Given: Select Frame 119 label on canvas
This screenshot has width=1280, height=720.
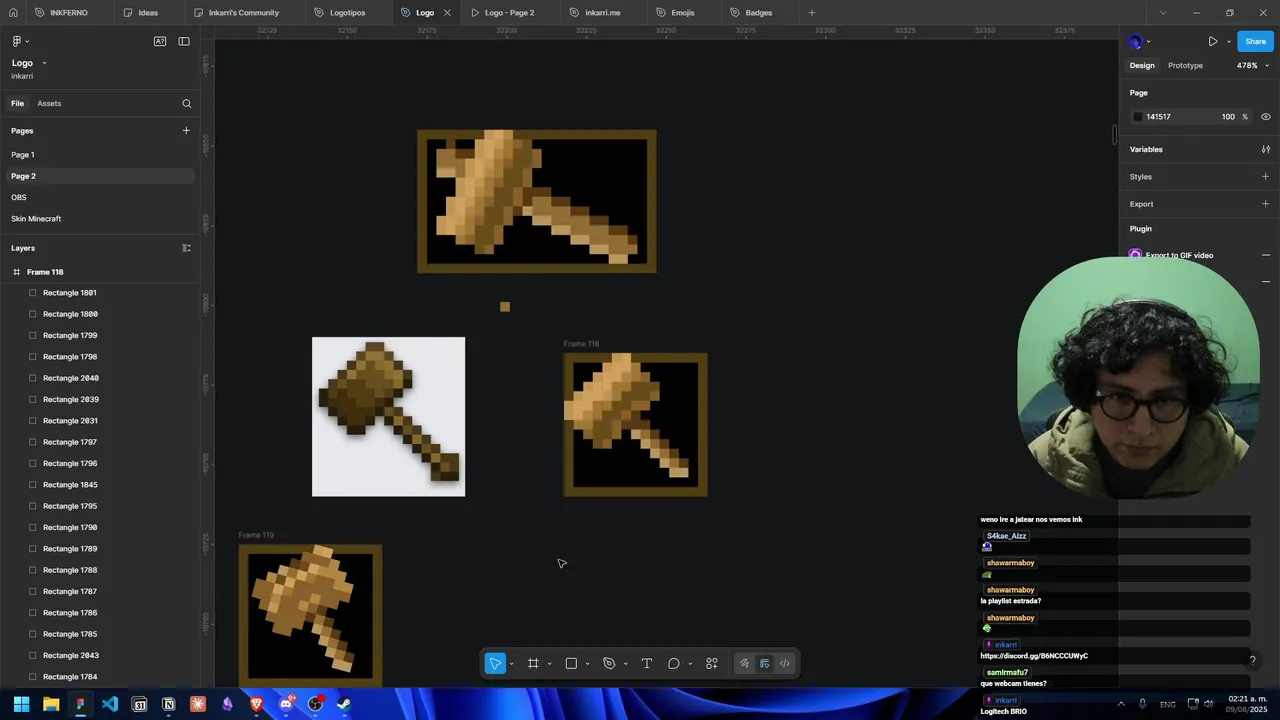Looking at the screenshot, I should tap(256, 535).
